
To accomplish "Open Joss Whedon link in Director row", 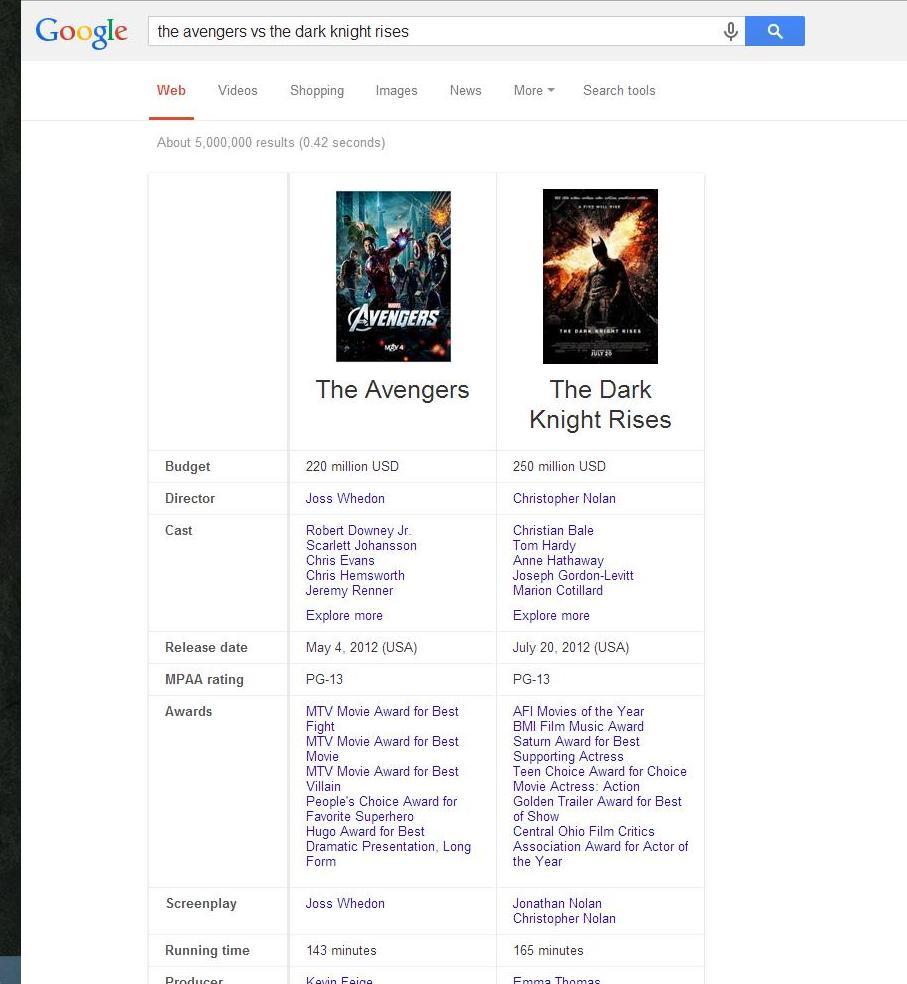I will 345,498.
